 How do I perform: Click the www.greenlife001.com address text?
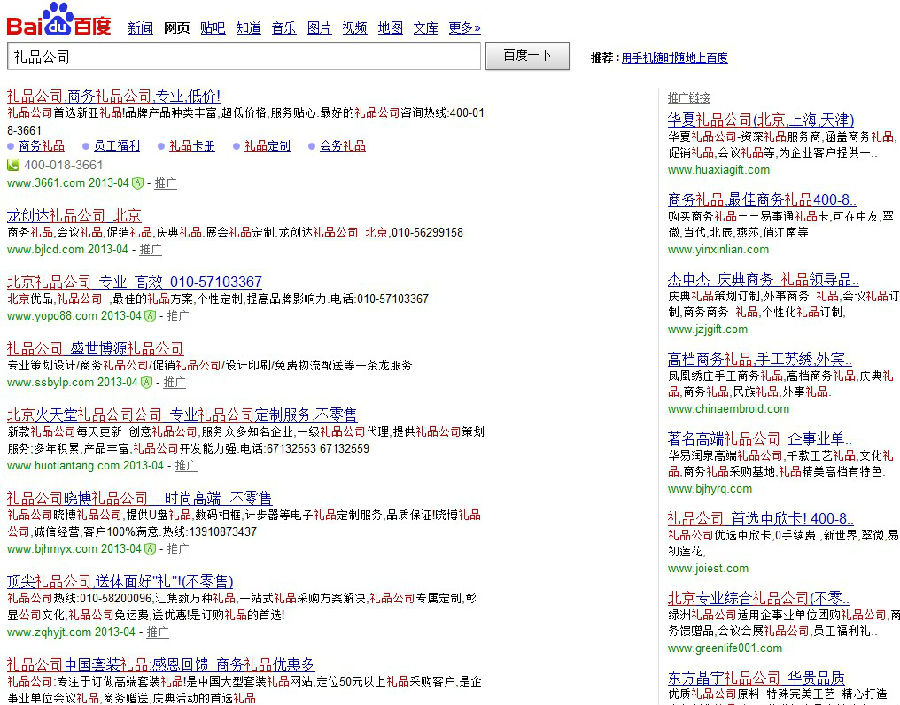tap(725, 648)
